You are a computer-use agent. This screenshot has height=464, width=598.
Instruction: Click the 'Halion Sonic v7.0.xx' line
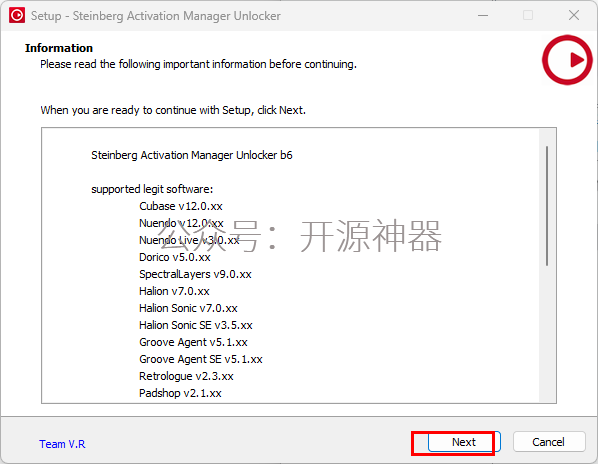188,308
